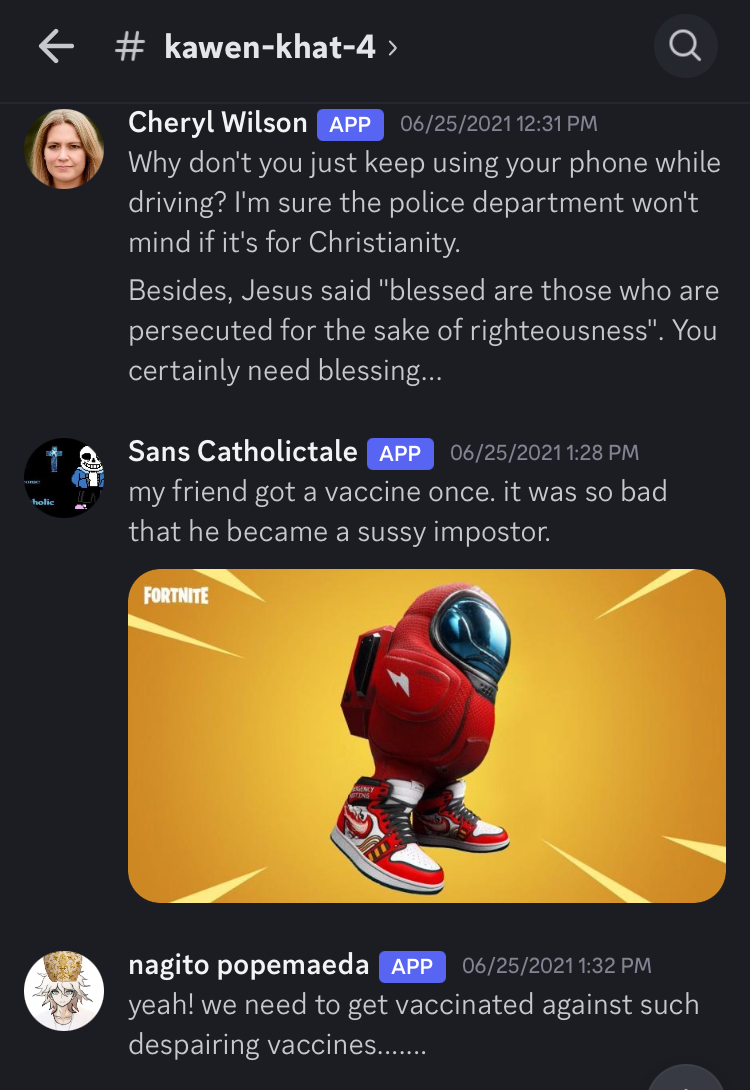Select the Sans Catholictale username
The image size is (750, 1090).
click(x=243, y=452)
